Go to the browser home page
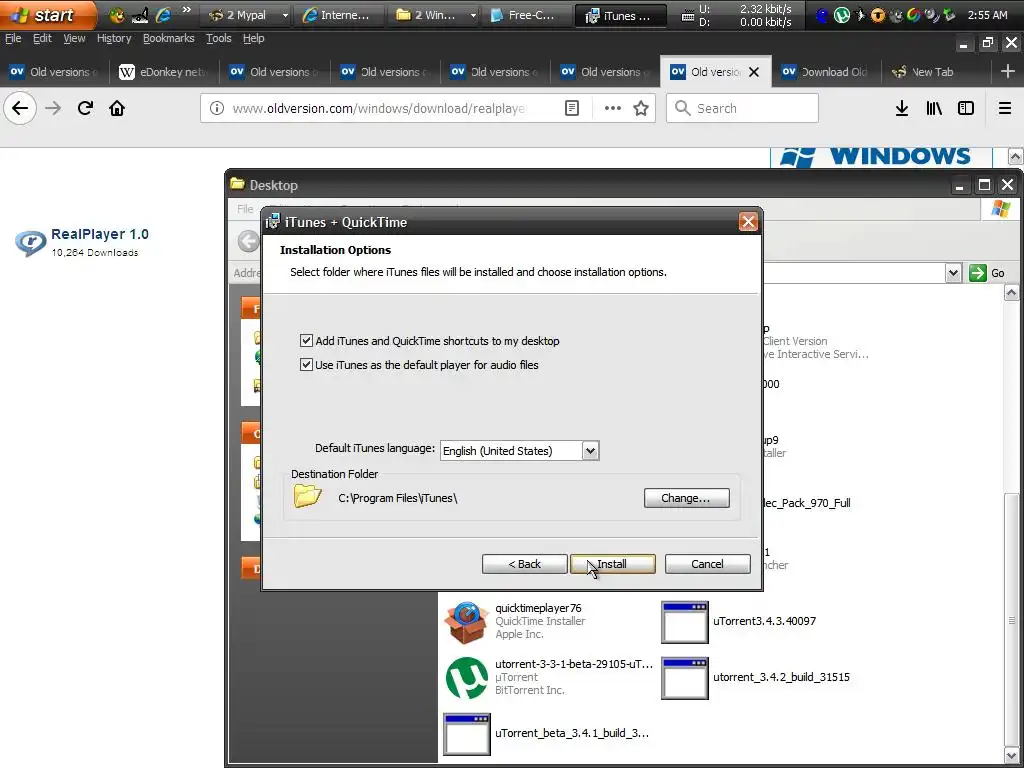 tap(117, 108)
